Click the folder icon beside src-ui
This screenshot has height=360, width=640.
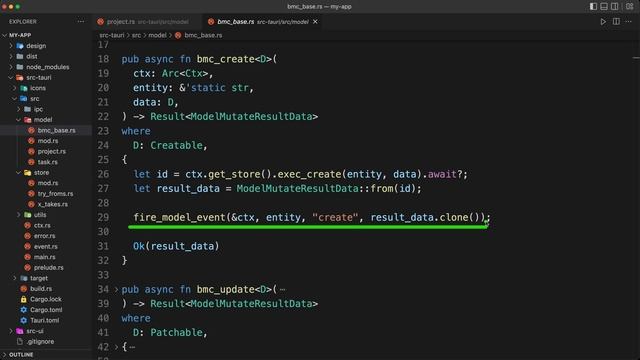20,331
